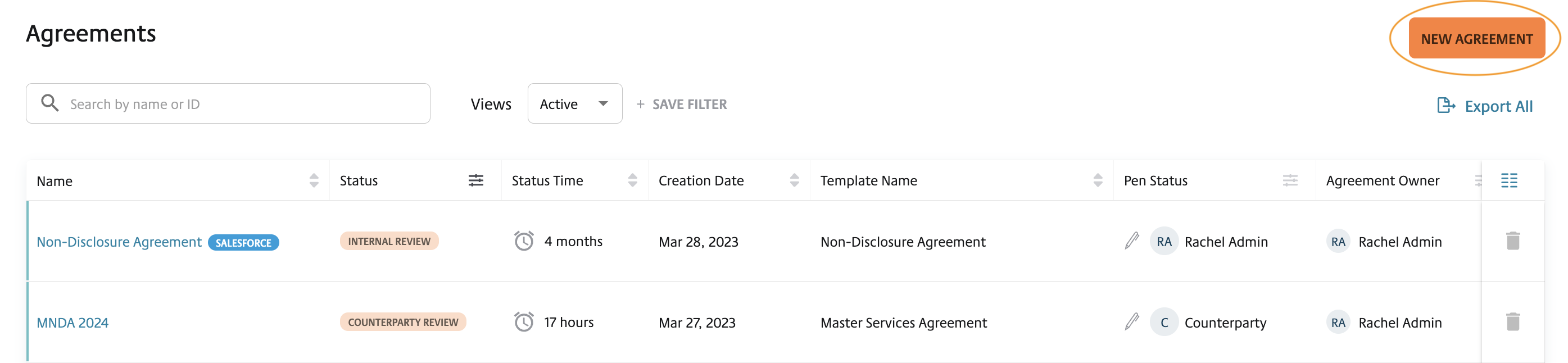Click the pen icon for Counterparty
1568x363 pixels.
pyautogui.click(x=1131, y=321)
